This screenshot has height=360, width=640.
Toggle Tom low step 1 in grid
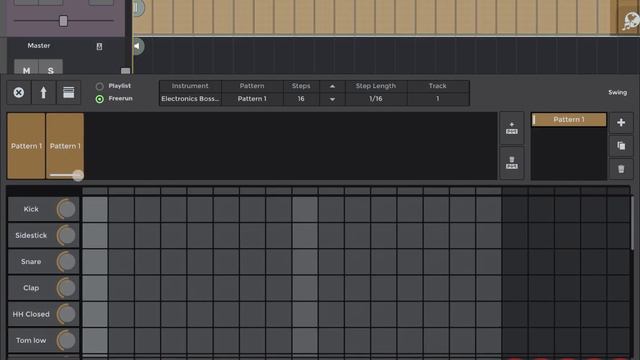pos(95,340)
